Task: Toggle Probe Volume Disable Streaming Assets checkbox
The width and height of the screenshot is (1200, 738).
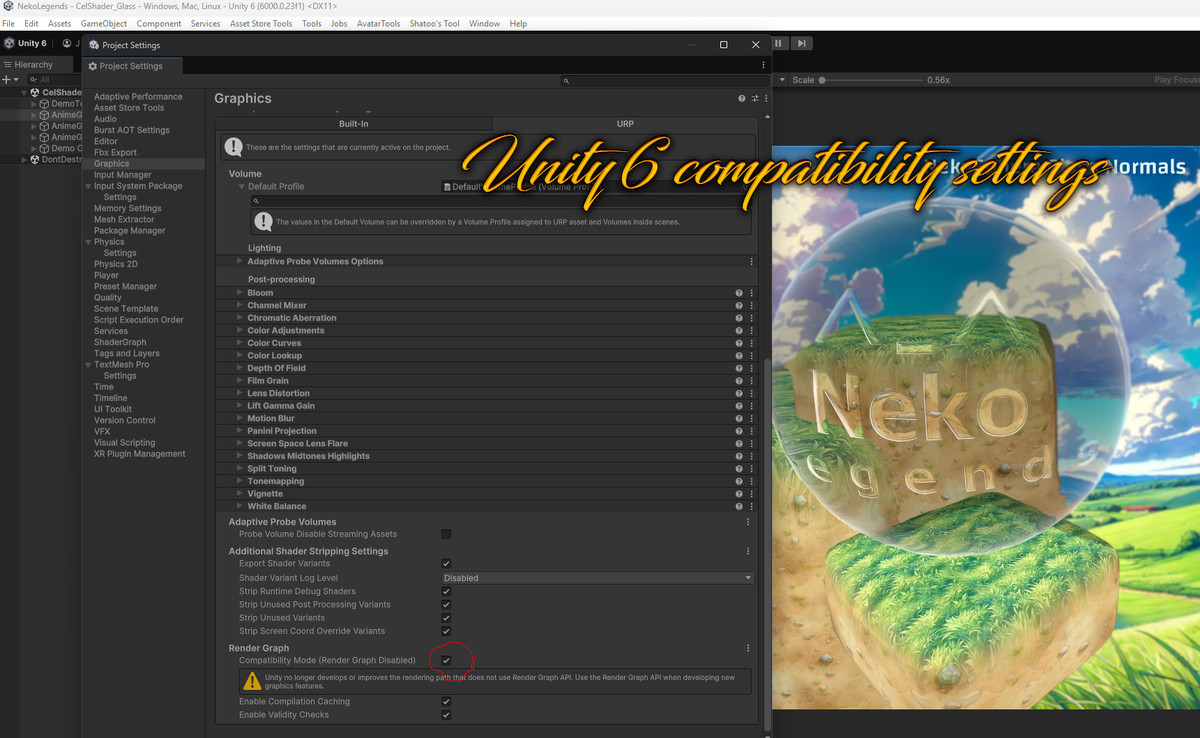Action: click(446, 534)
